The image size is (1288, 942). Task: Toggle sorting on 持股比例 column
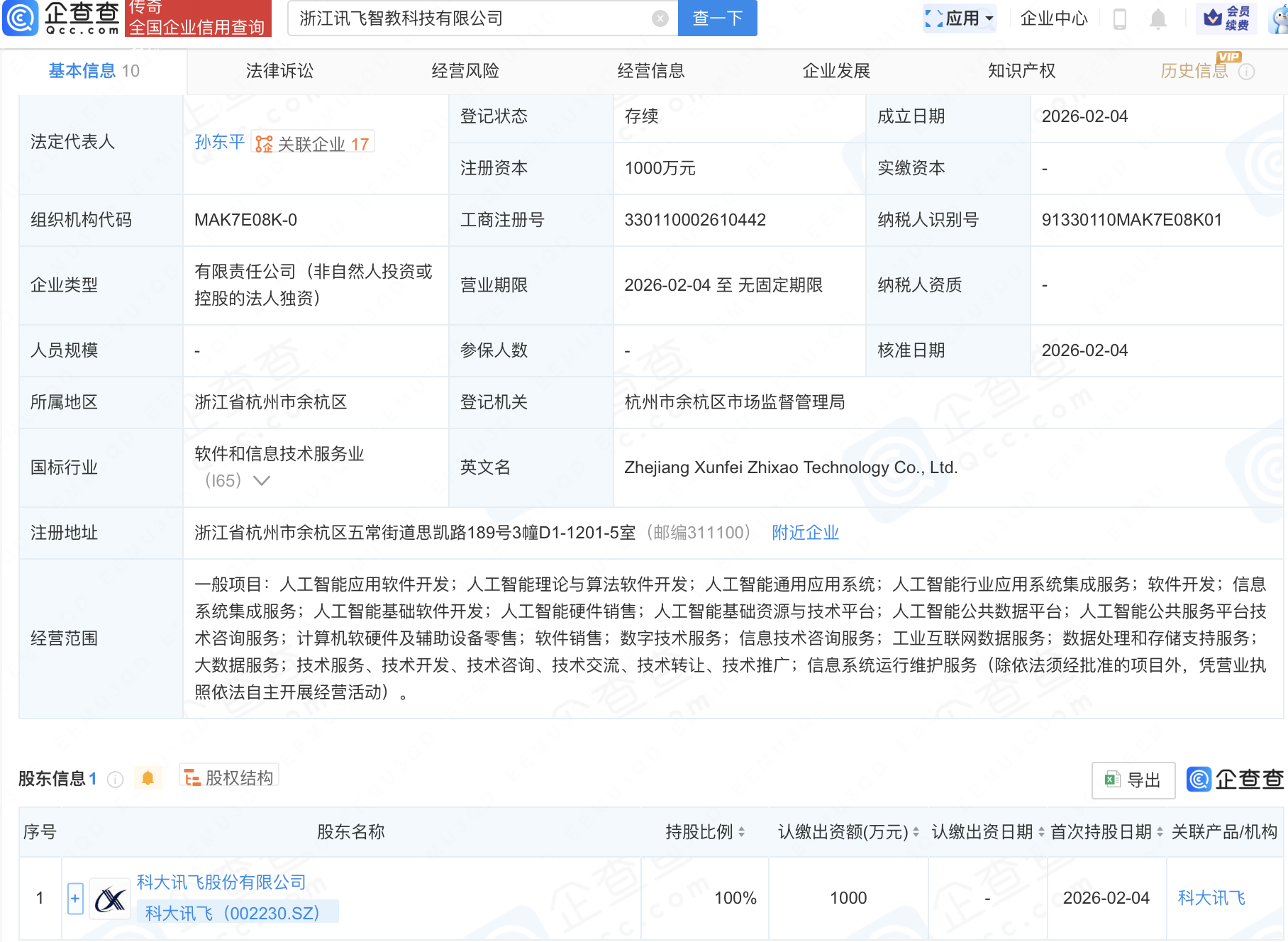pos(742,831)
